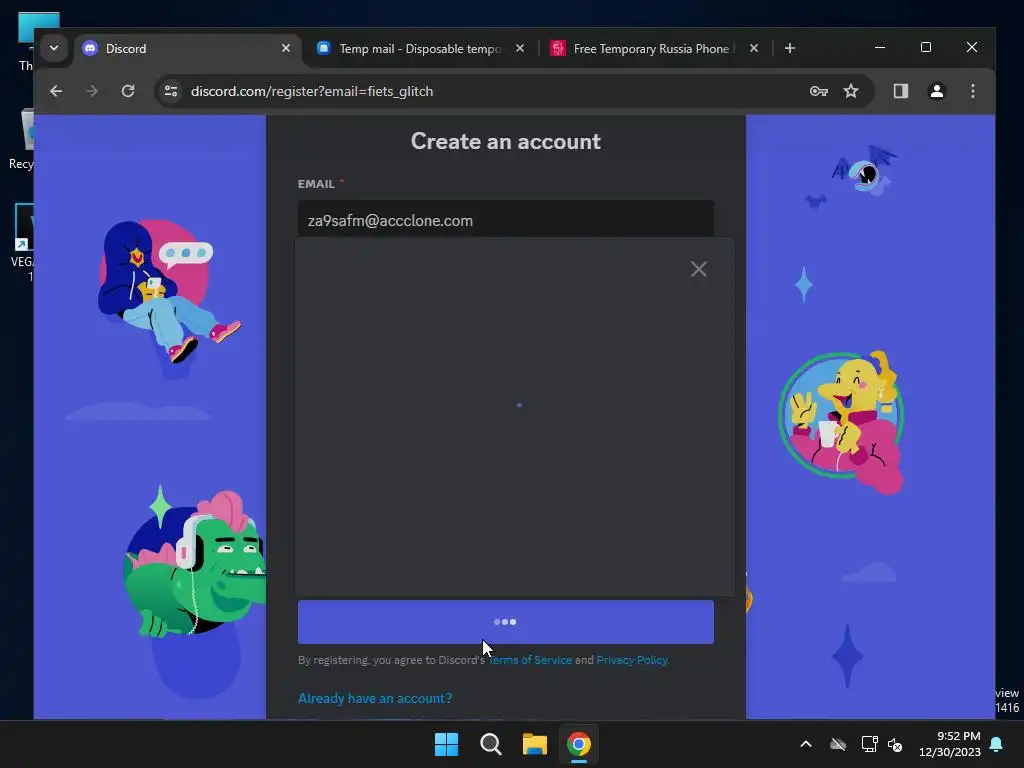The image size is (1024, 768).
Task: Close the captcha popup with X
Action: tap(699, 269)
